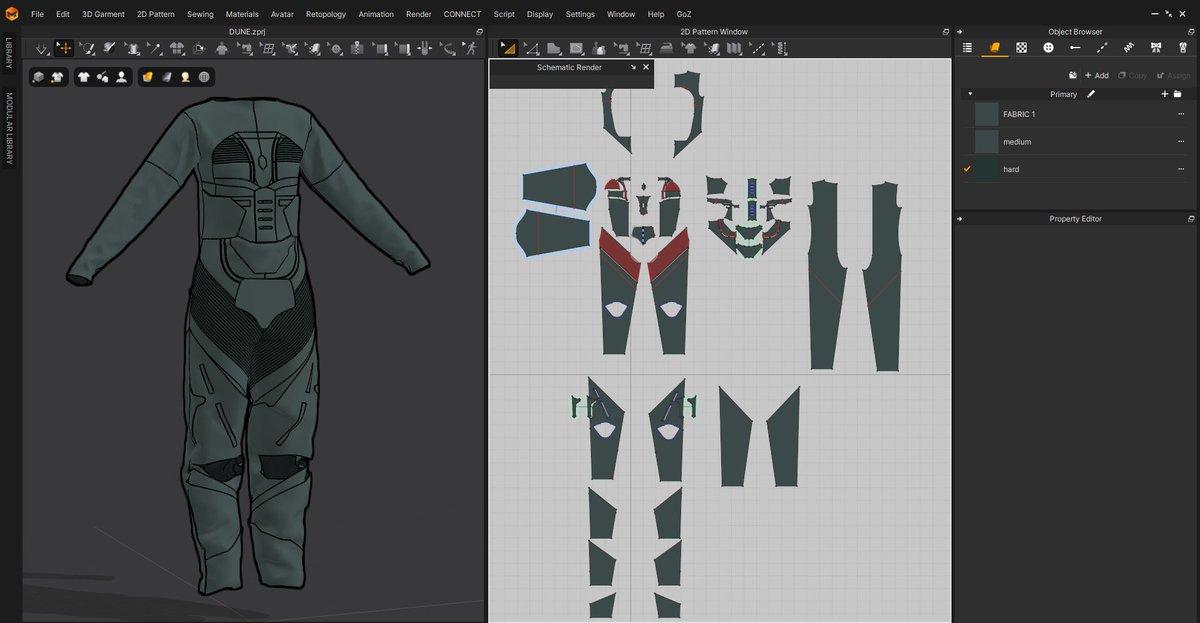
Task: Toggle the monochrome surface icon
Action: tap(167, 77)
